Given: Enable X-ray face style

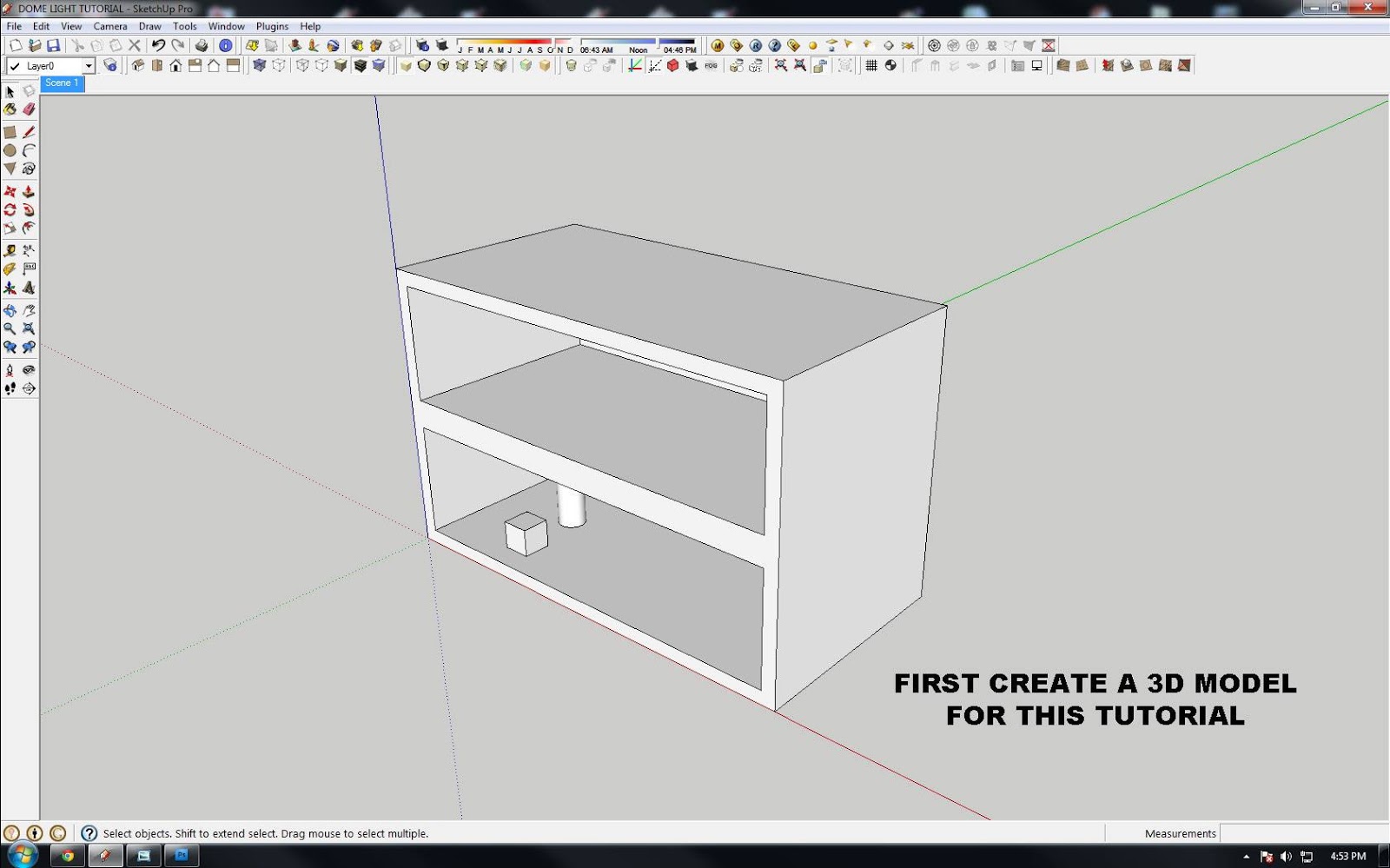Looking at the screenshot, I should (x=405, y=65).
